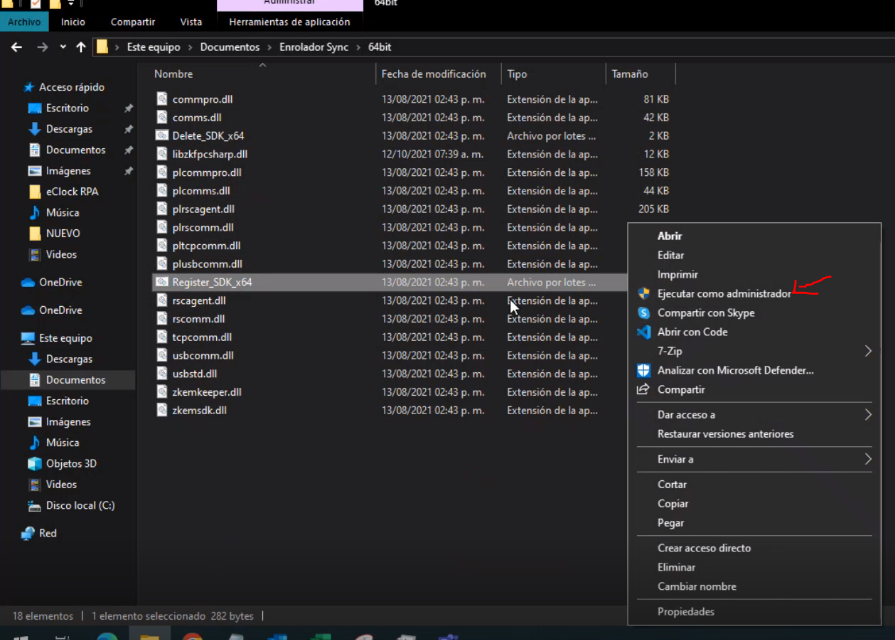This screenshot has height=640, width=895.
Task: Expand the Enviar a submenu arrow
Action: (x=868, y=459)
